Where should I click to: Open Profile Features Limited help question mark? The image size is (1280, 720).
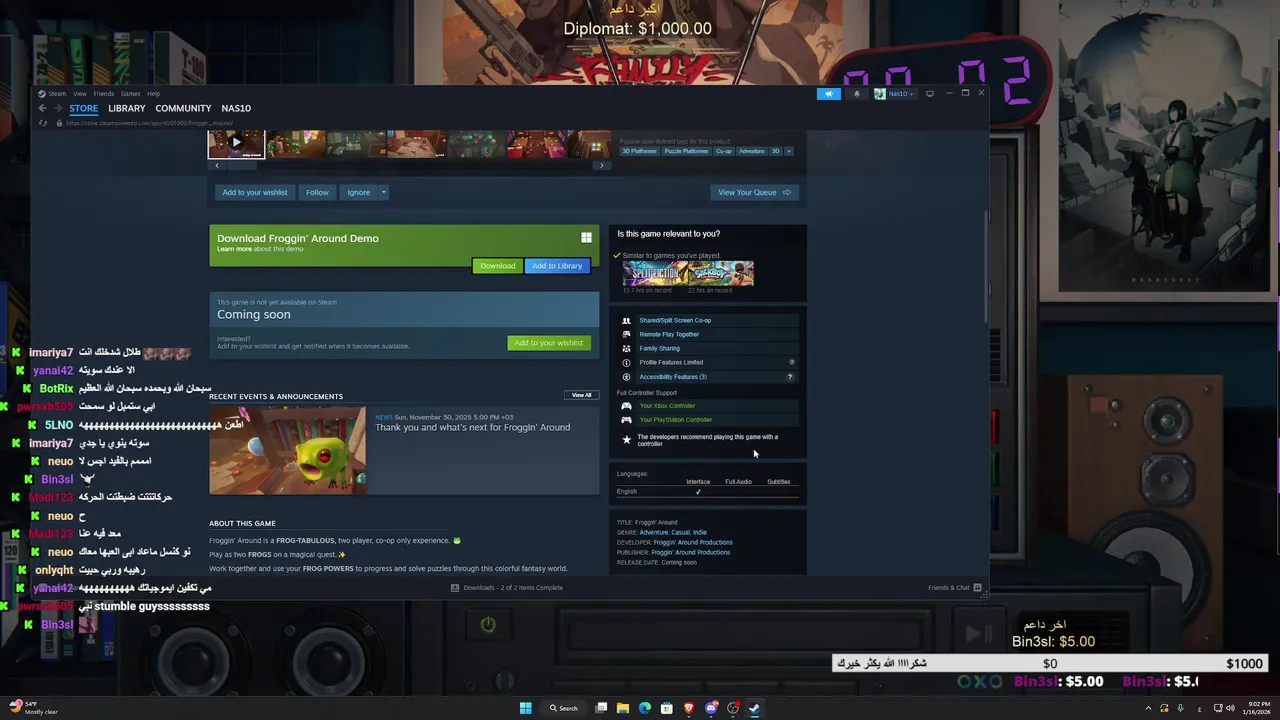(791, 362)
